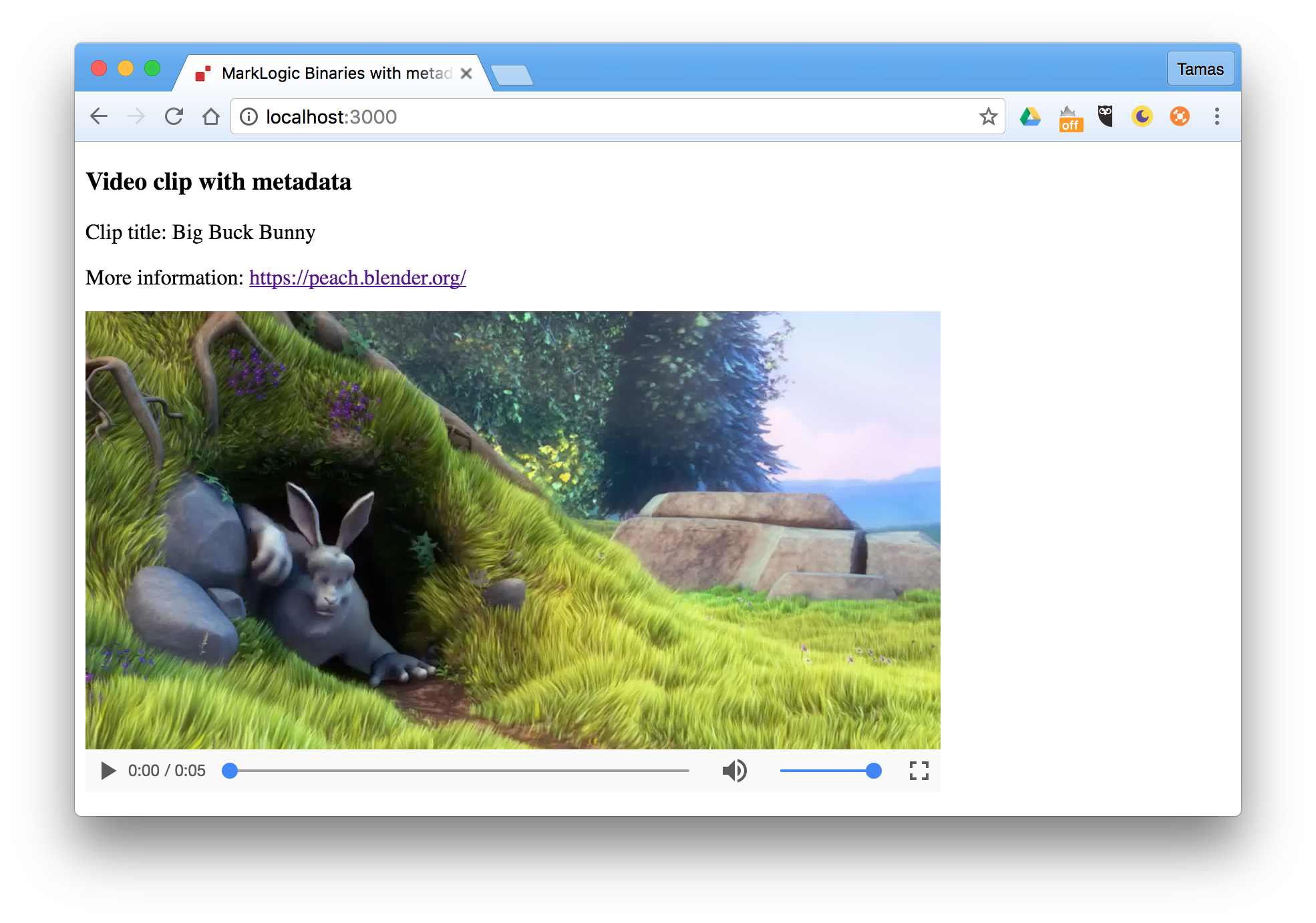
Task: Mute the video with speaker icon
Action: click(734, 771)
